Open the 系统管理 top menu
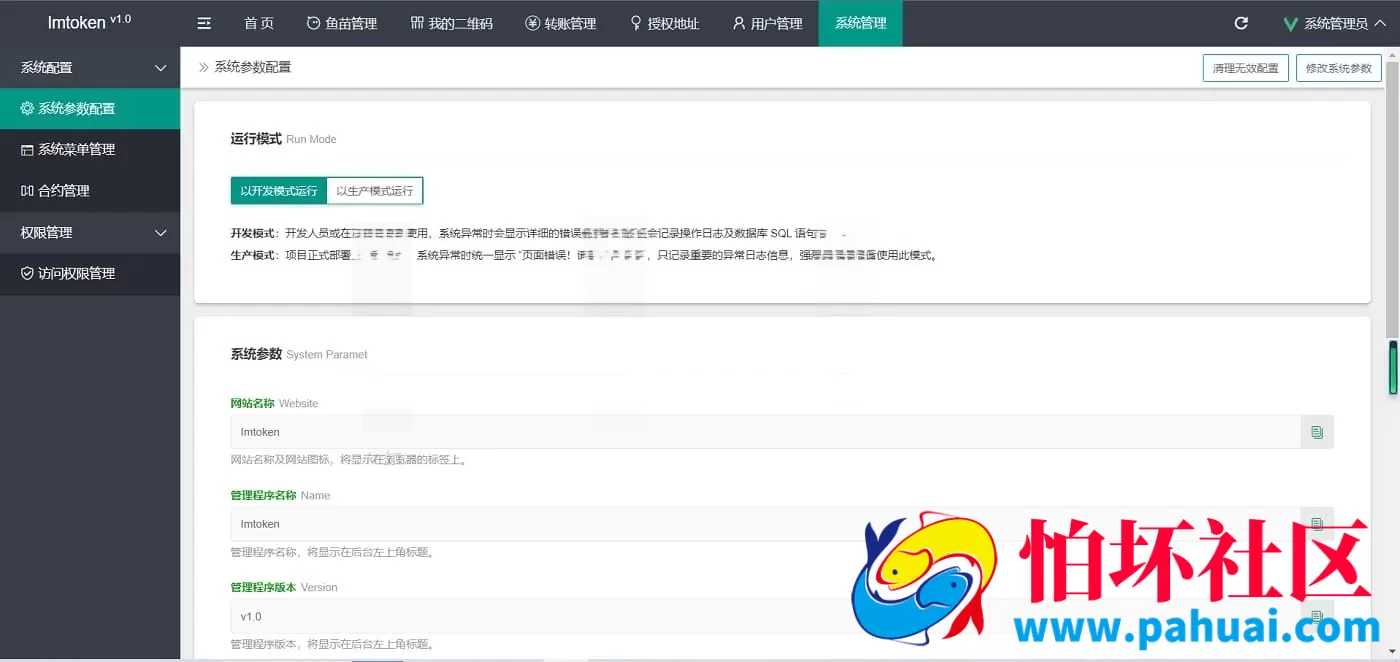This screenshot has height=662, width=1400. [861, 23]
